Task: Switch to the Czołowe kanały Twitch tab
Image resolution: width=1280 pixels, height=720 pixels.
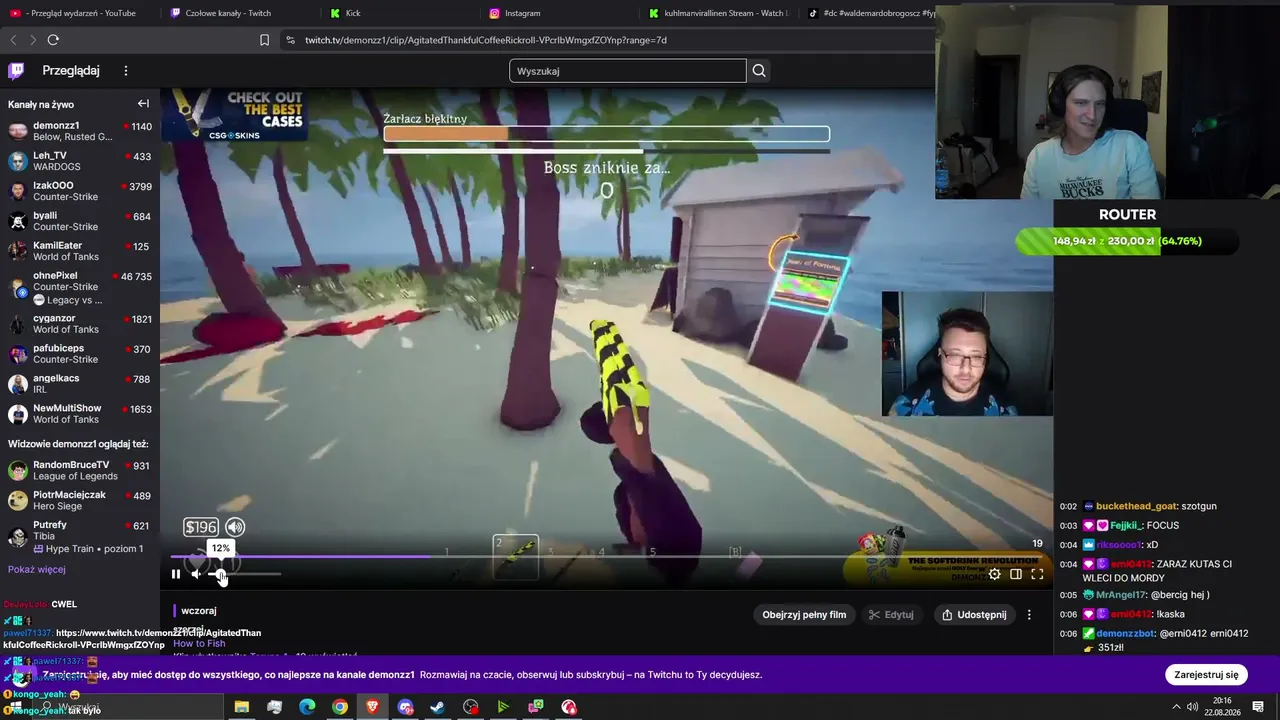Action: click(240, 13)
